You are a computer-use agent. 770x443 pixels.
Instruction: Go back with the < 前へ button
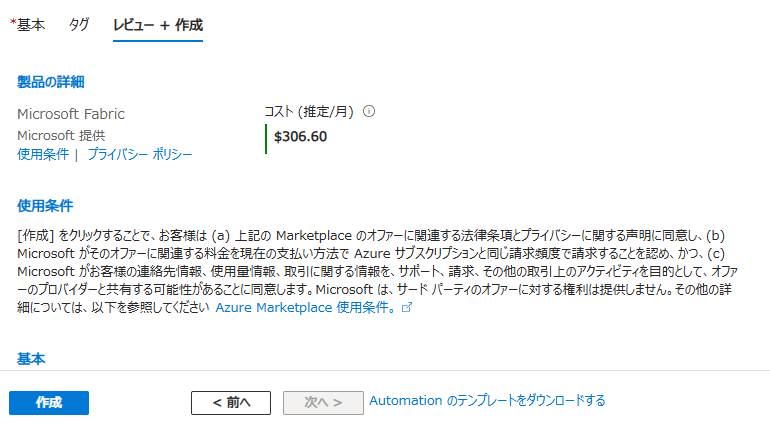pyautogui.click(x=231, y=403)
